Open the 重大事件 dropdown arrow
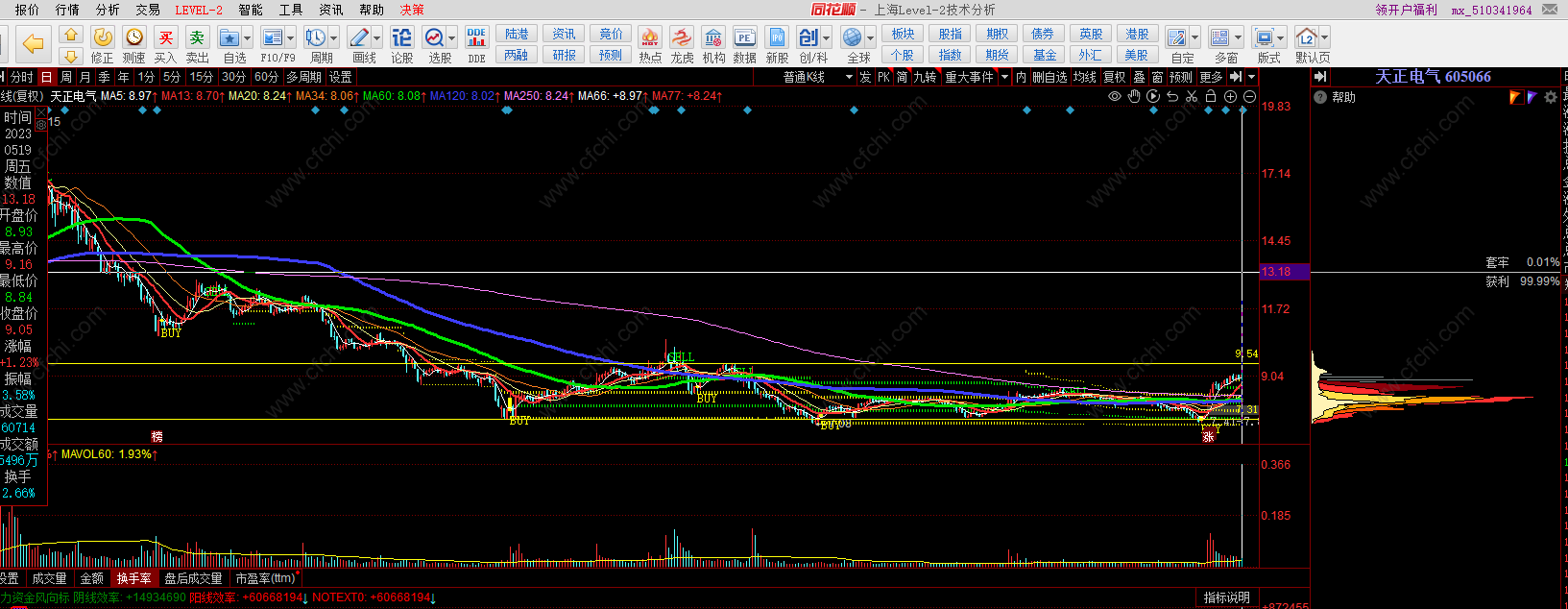1568x609 pixels. [x=1004, y=77]
